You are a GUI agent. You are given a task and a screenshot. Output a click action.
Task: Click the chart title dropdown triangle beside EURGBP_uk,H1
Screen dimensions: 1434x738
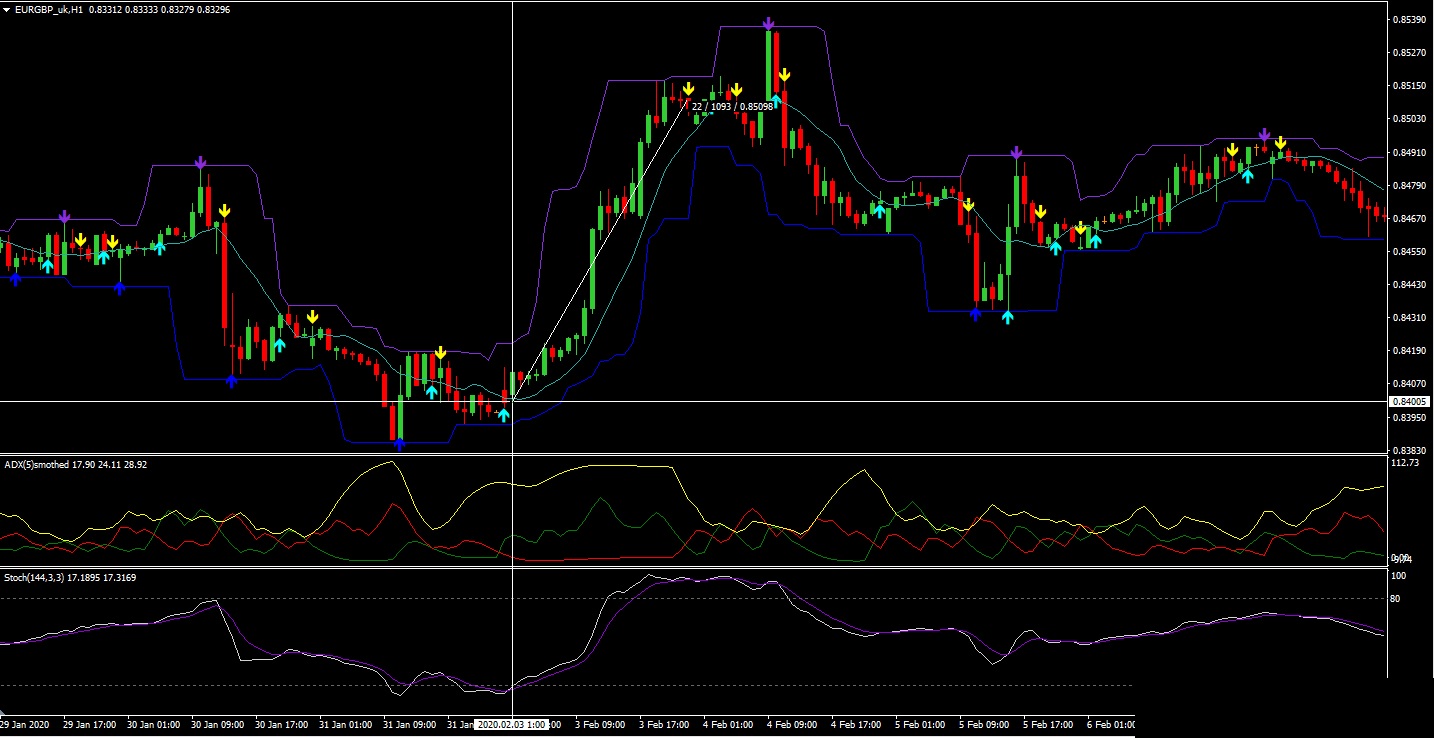point(7,9)
